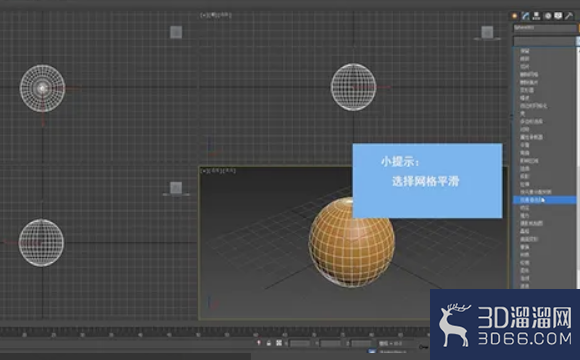This screenshot has width=580, height=360.
Task: Choose 摄影机贴图 in the modifier list
Action: tap(531, 223)
